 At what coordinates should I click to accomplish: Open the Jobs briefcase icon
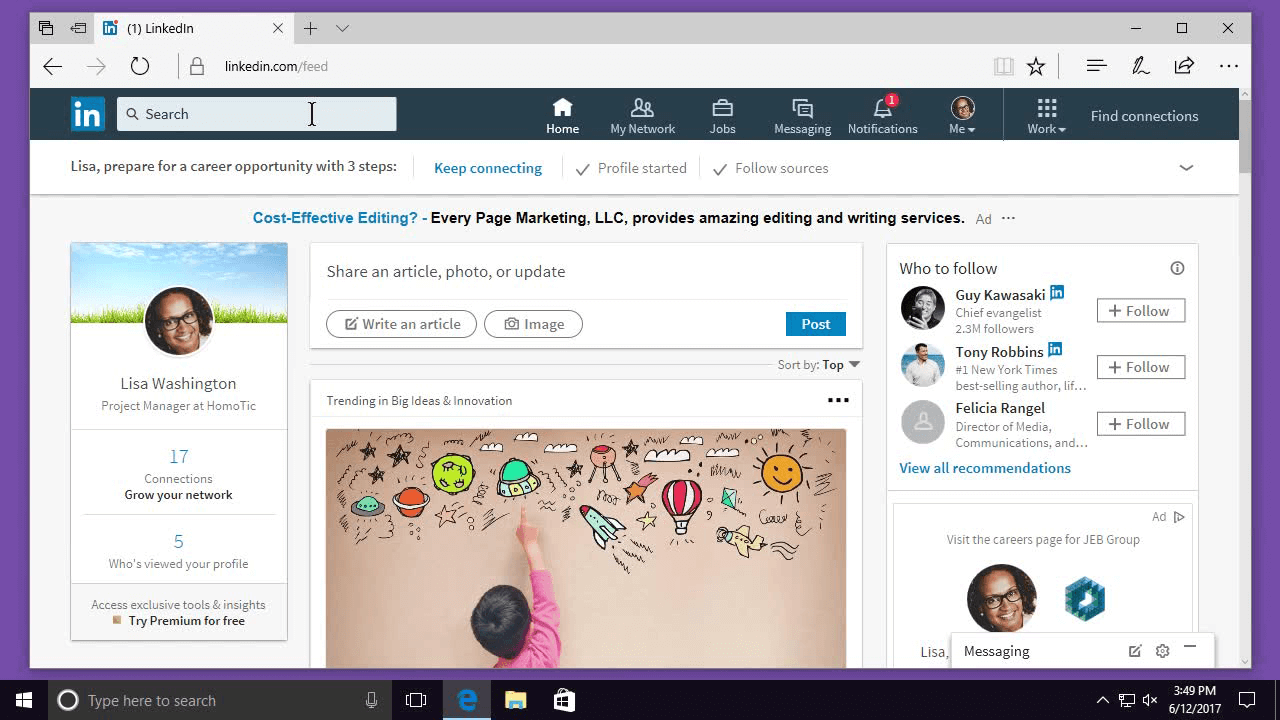tap(722, 108)
